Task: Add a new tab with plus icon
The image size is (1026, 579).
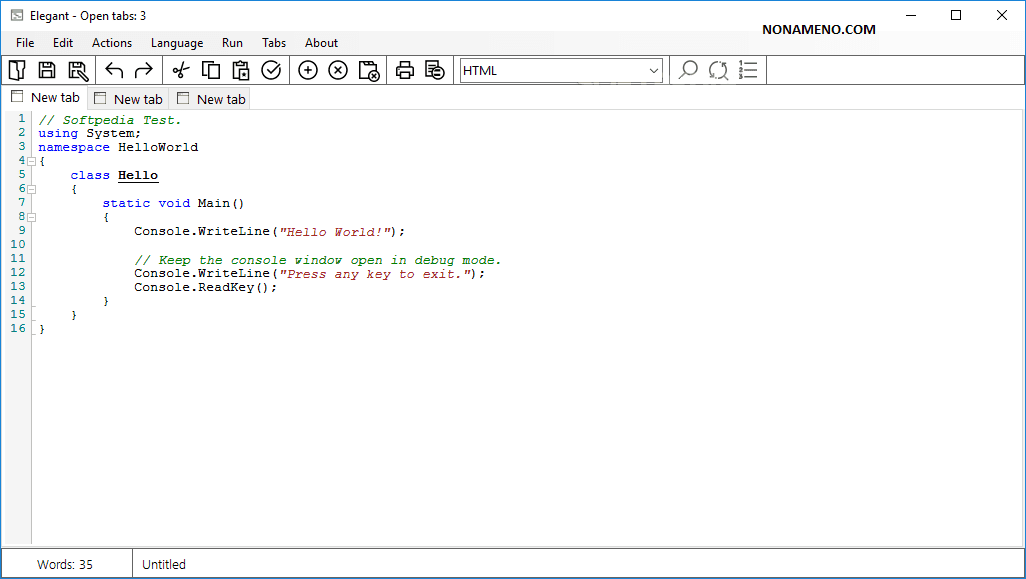Action: coord(308,70)
